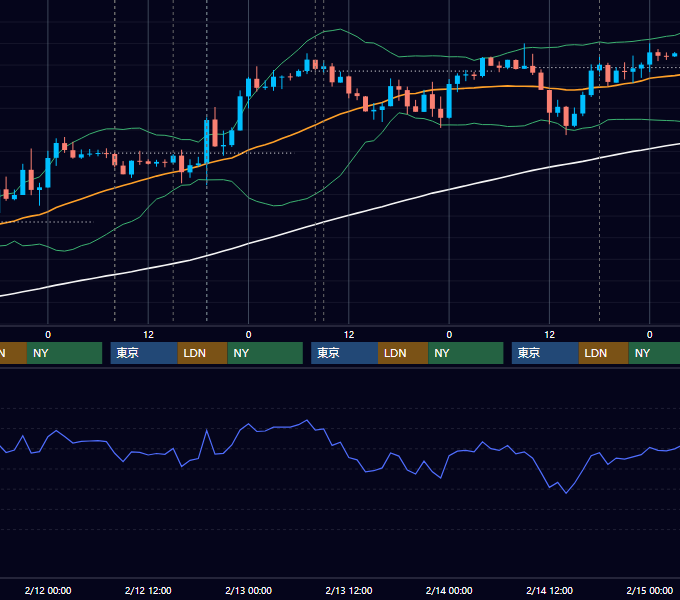Click the white long-term moving average line
This screenshot has width=680, height=600.
347,215
